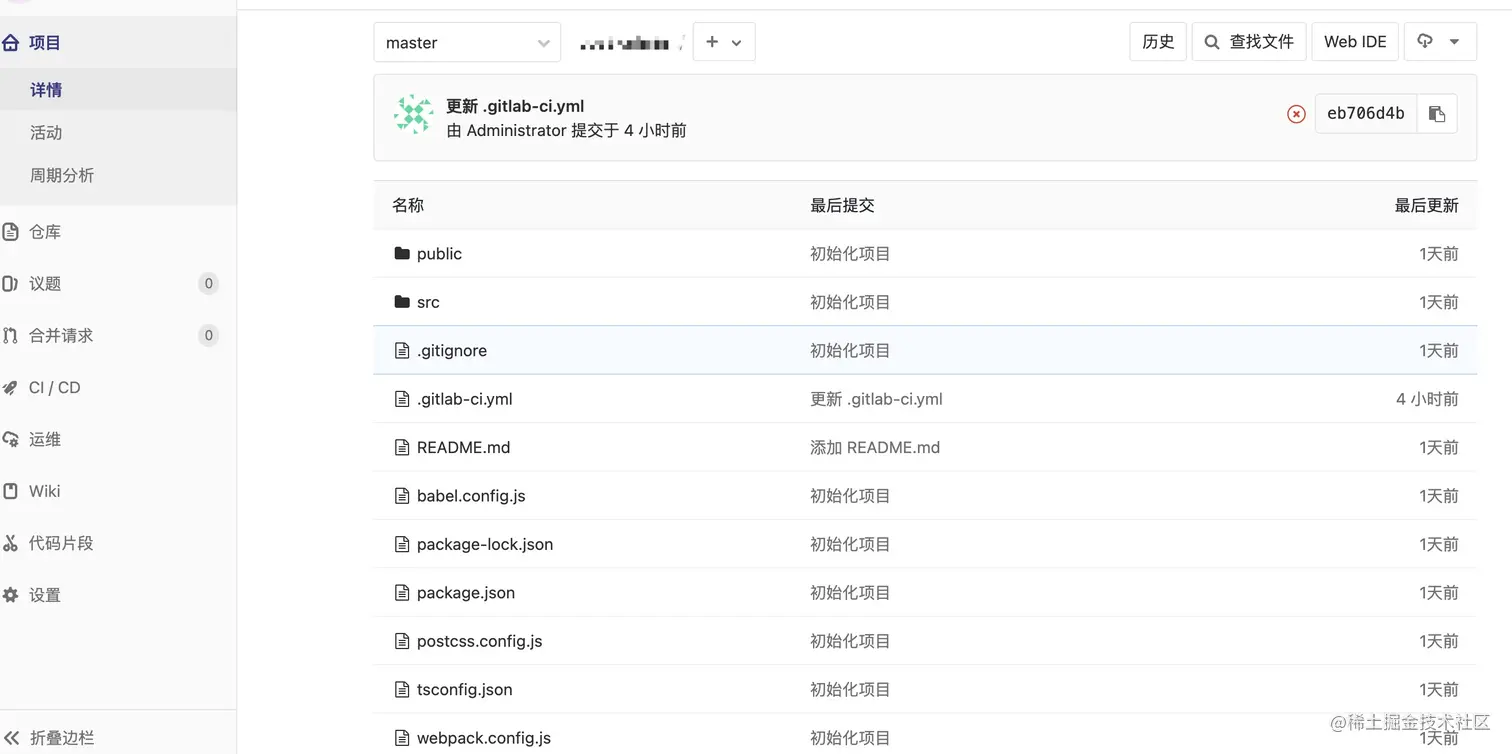
Task: Click the .gitignore file icon
Action: pyautogui.click(x=402, y=351)
